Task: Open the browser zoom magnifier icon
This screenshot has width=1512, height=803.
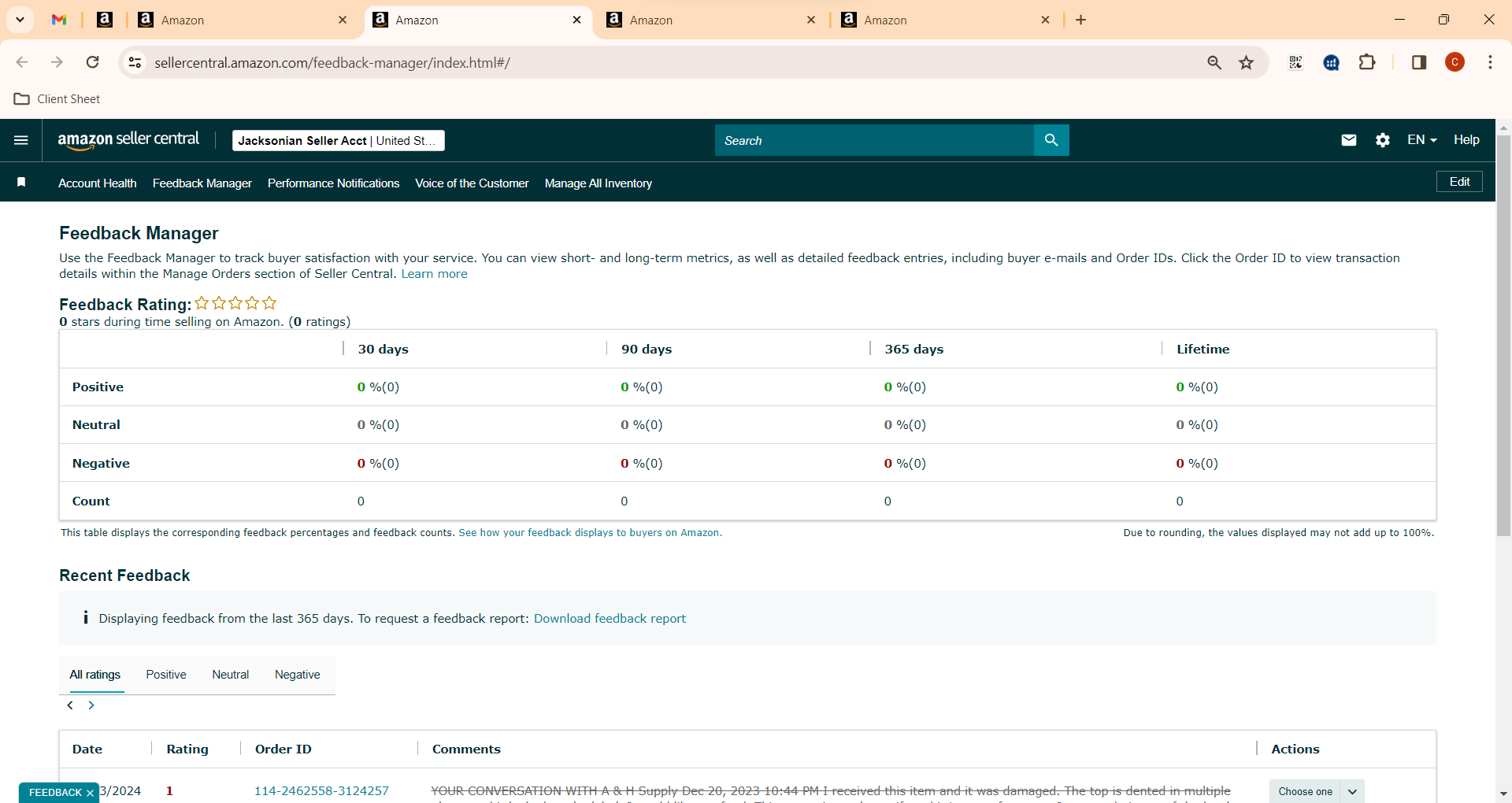Action: pos(1214,62)
